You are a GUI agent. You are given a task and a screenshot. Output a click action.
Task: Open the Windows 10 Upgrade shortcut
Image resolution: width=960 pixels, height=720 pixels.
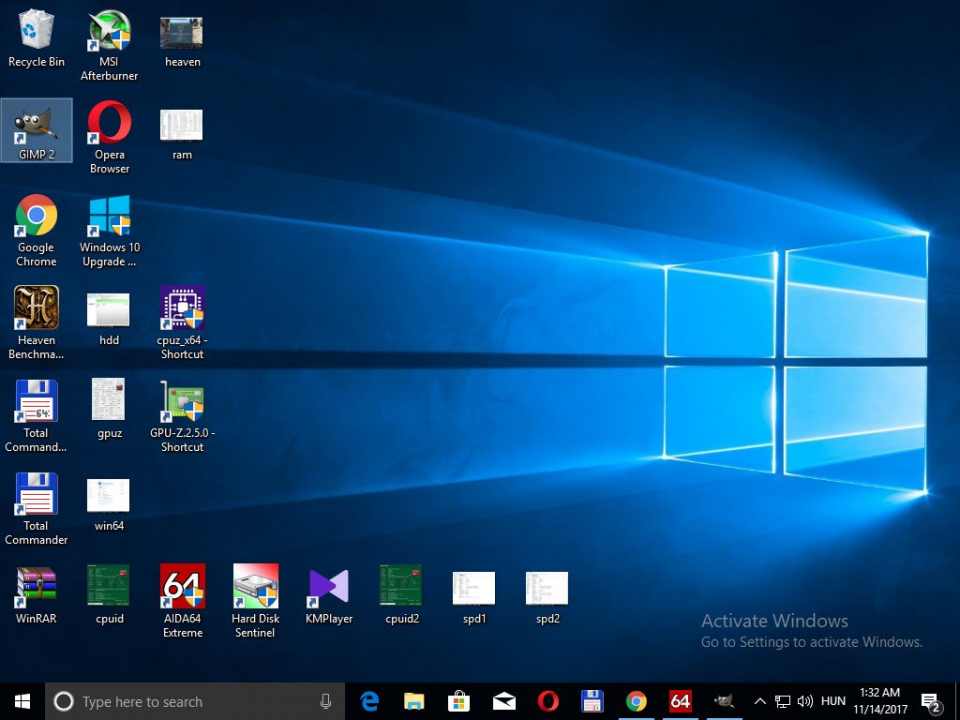(x=109, y=230)
